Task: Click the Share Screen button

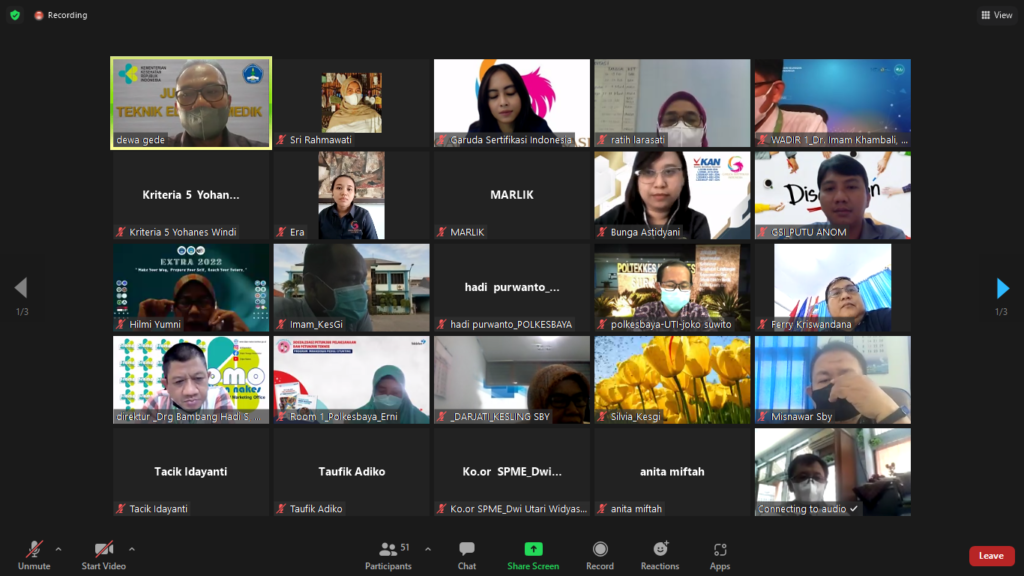Action: click(533, 555)
